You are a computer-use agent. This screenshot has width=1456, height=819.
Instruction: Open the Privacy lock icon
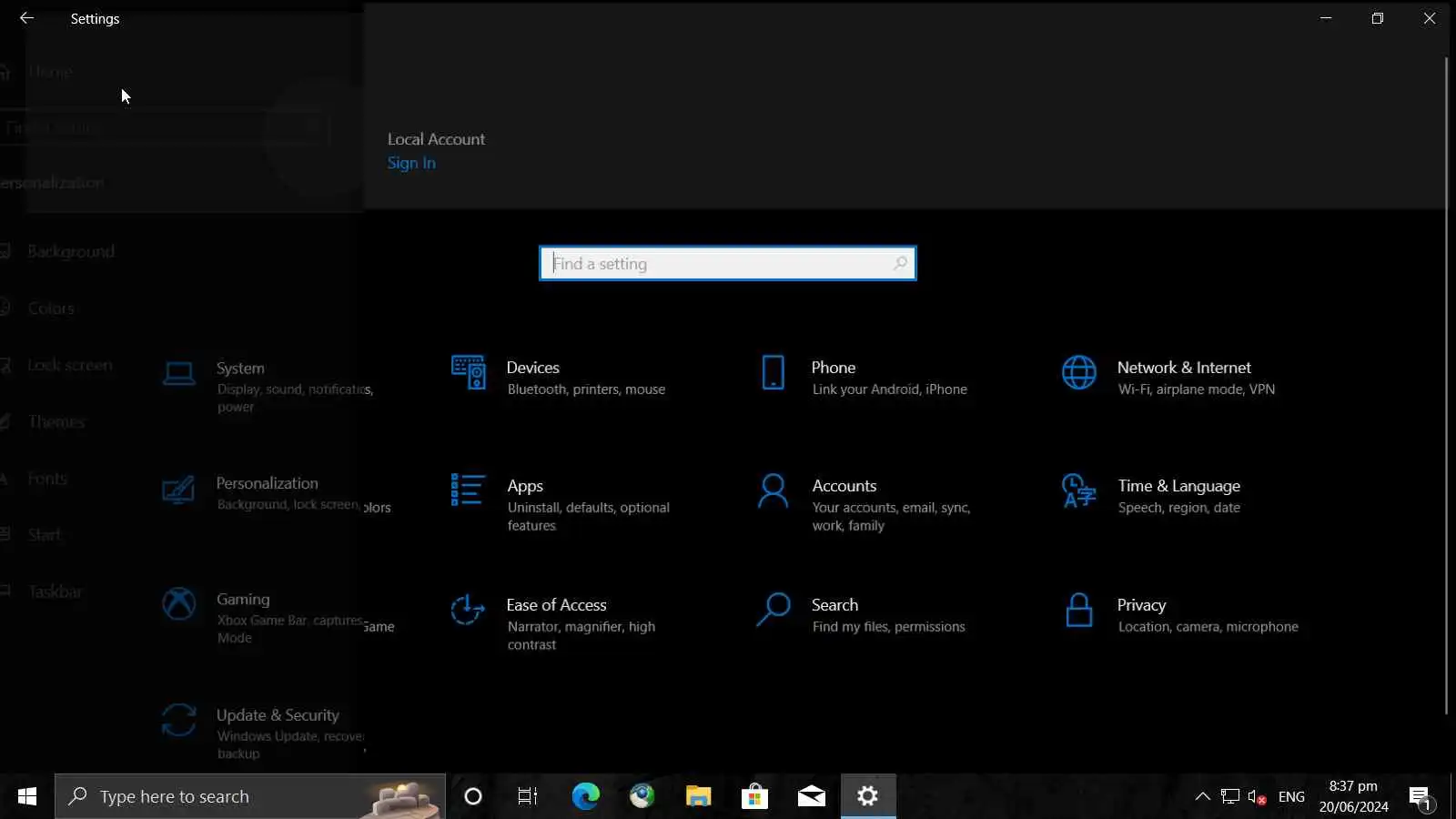[1079, 610]
